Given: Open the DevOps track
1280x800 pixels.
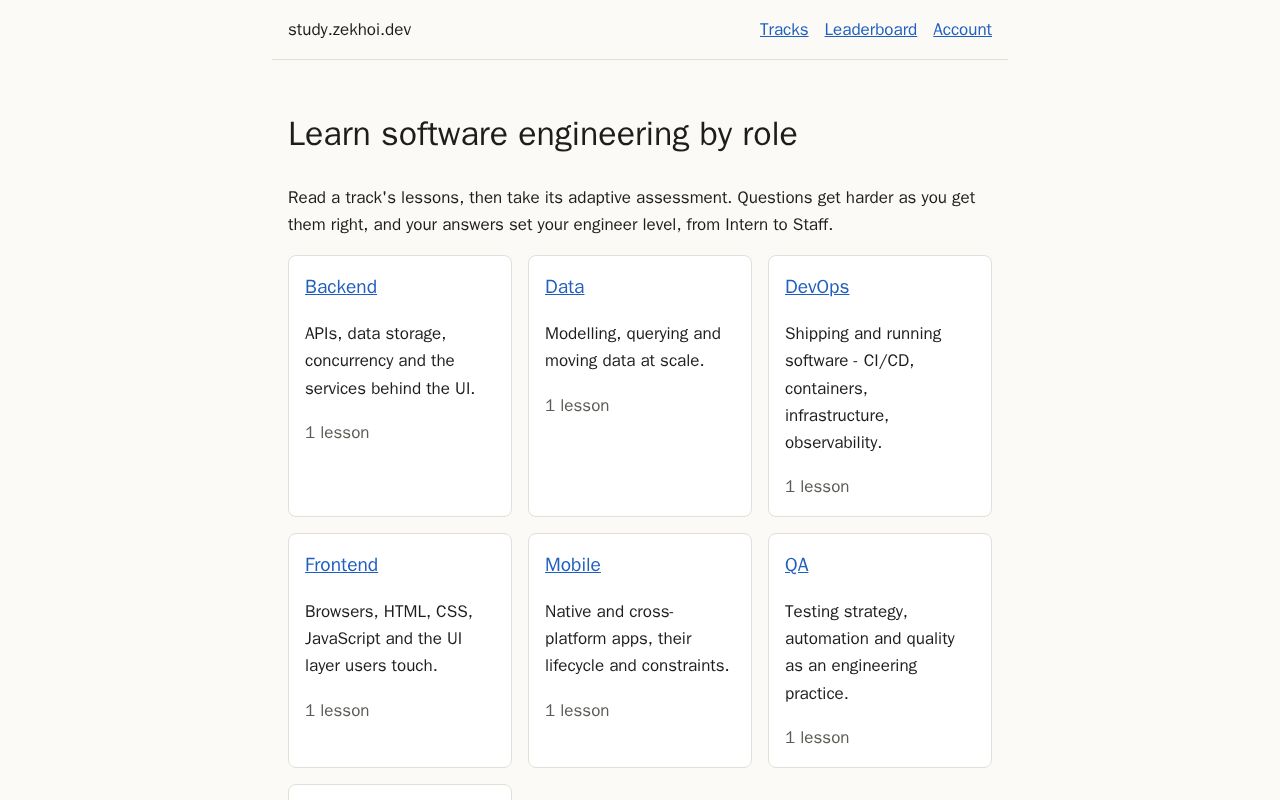Looking at the screenshot, I should (817, 287).
